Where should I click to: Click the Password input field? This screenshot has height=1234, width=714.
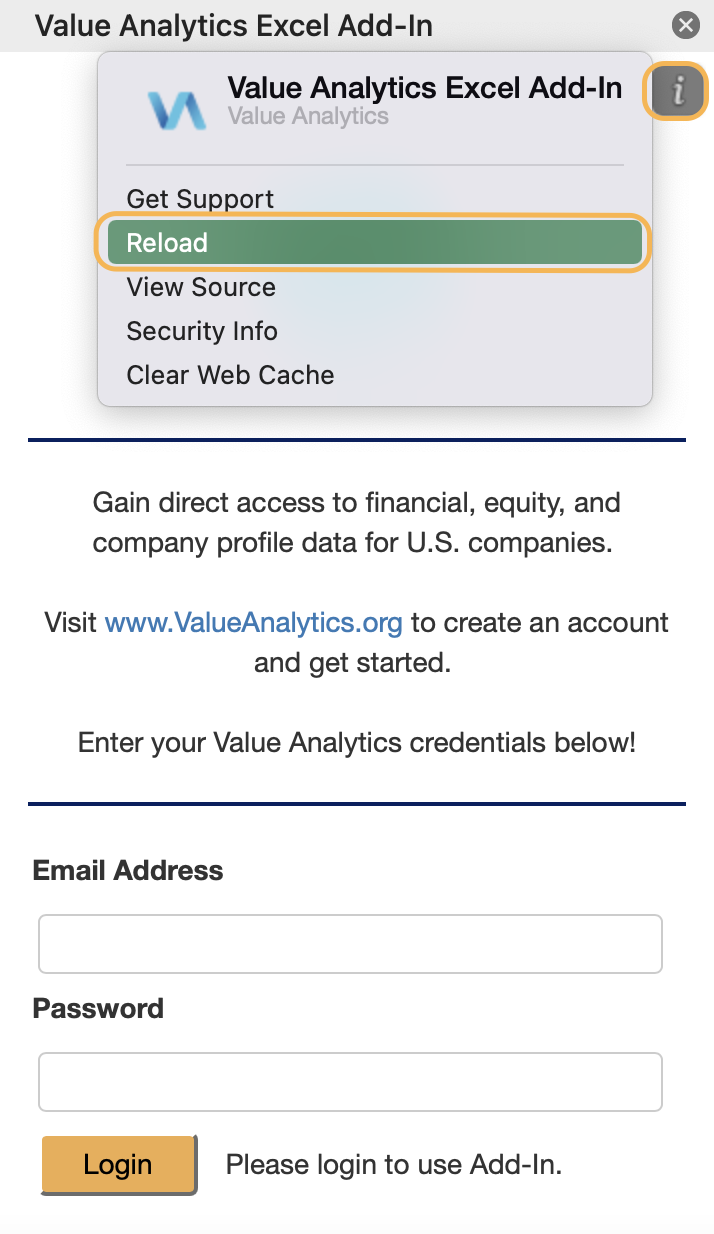click(349, 1081)
